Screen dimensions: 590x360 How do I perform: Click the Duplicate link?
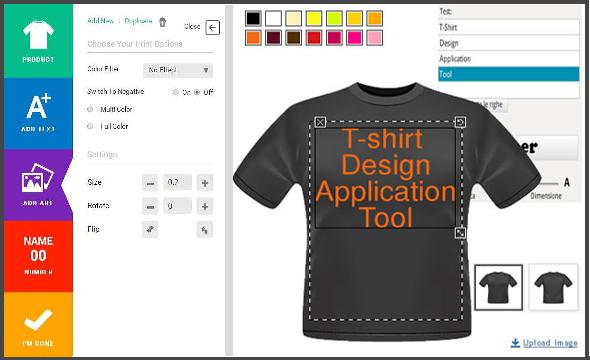138,21
